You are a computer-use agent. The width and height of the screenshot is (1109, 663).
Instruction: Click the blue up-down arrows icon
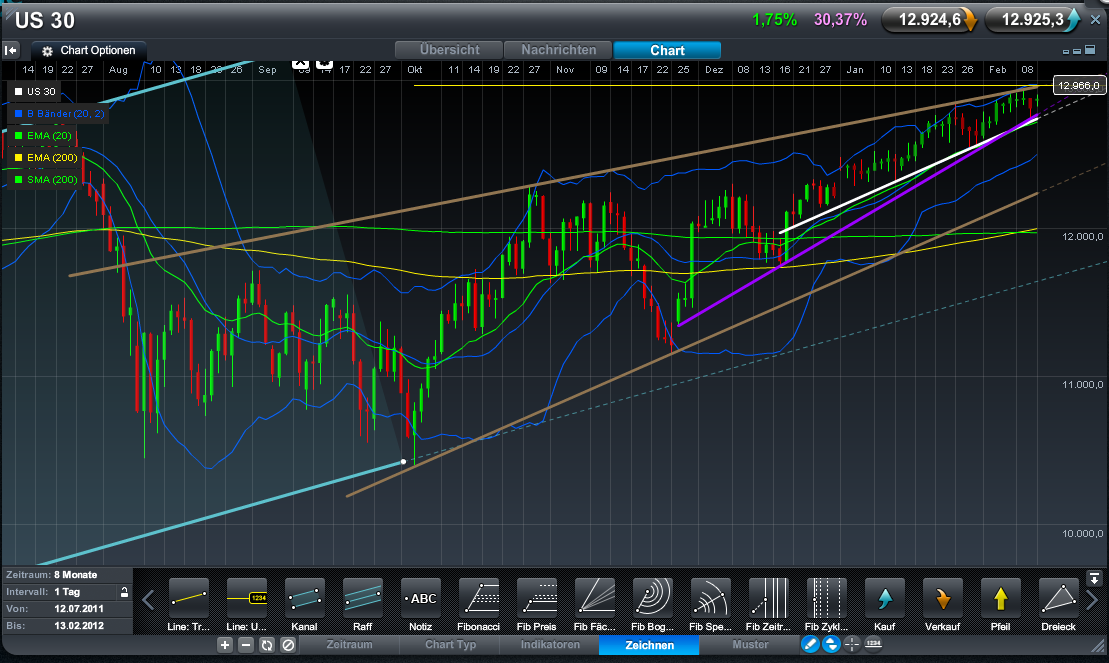831,644
